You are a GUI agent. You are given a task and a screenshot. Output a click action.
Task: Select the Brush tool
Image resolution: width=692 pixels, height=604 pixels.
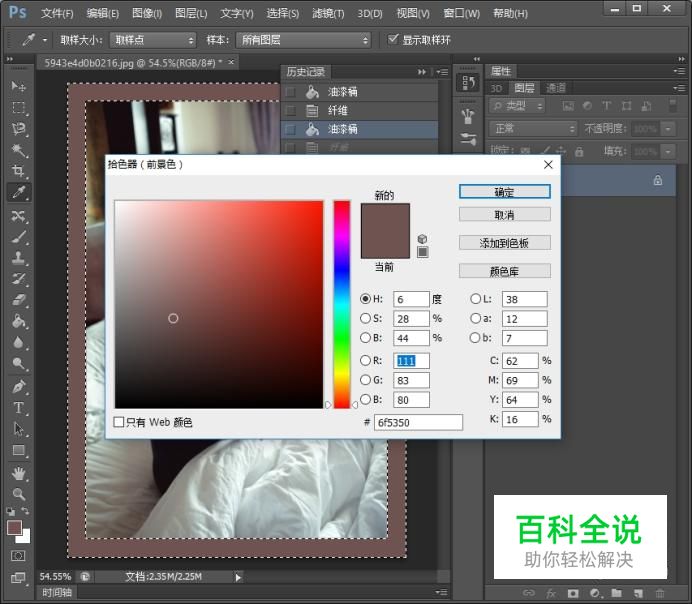coord(18,237)
